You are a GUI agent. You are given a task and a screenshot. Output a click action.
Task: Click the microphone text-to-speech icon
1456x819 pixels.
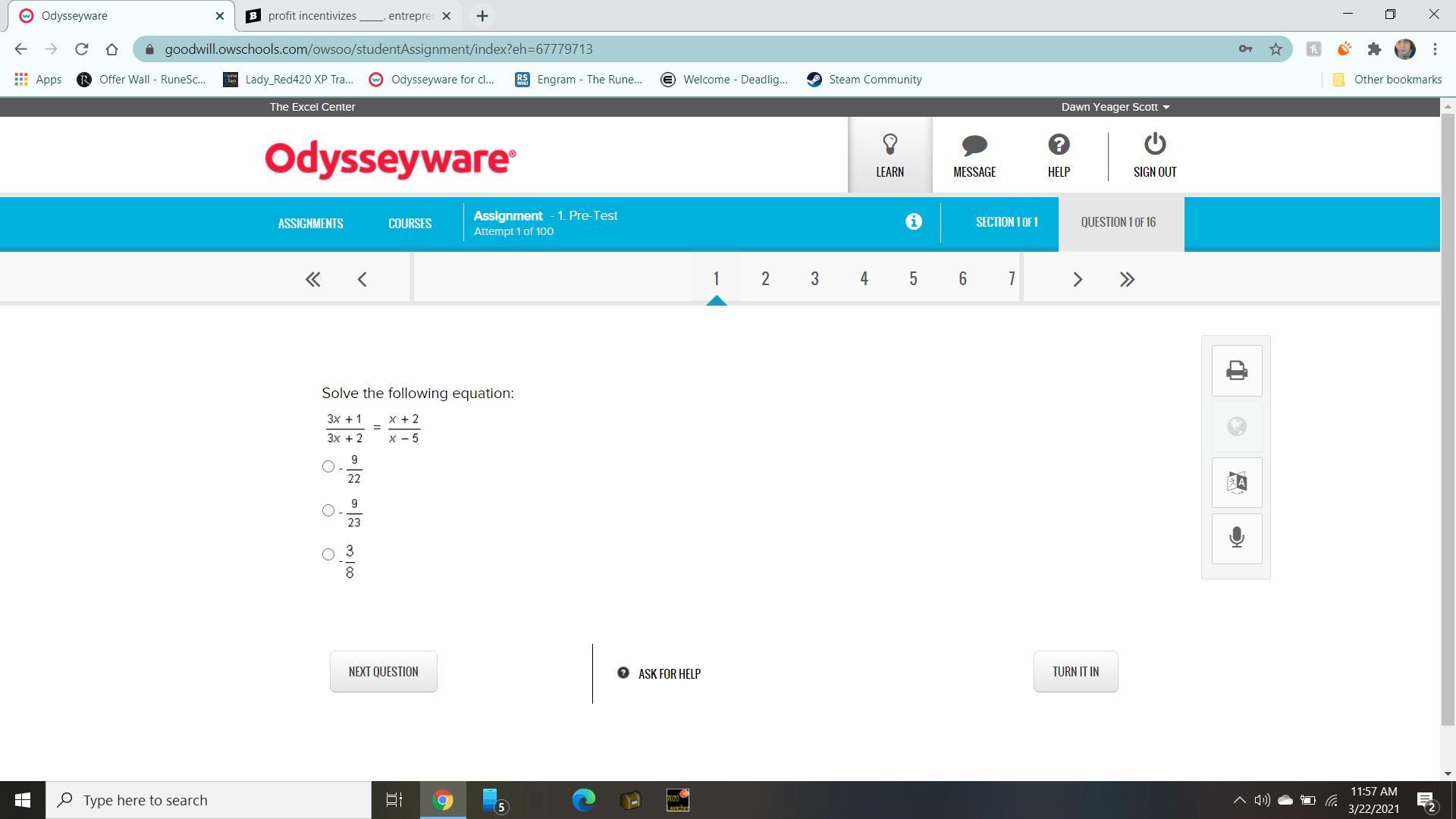(1236, 538)
